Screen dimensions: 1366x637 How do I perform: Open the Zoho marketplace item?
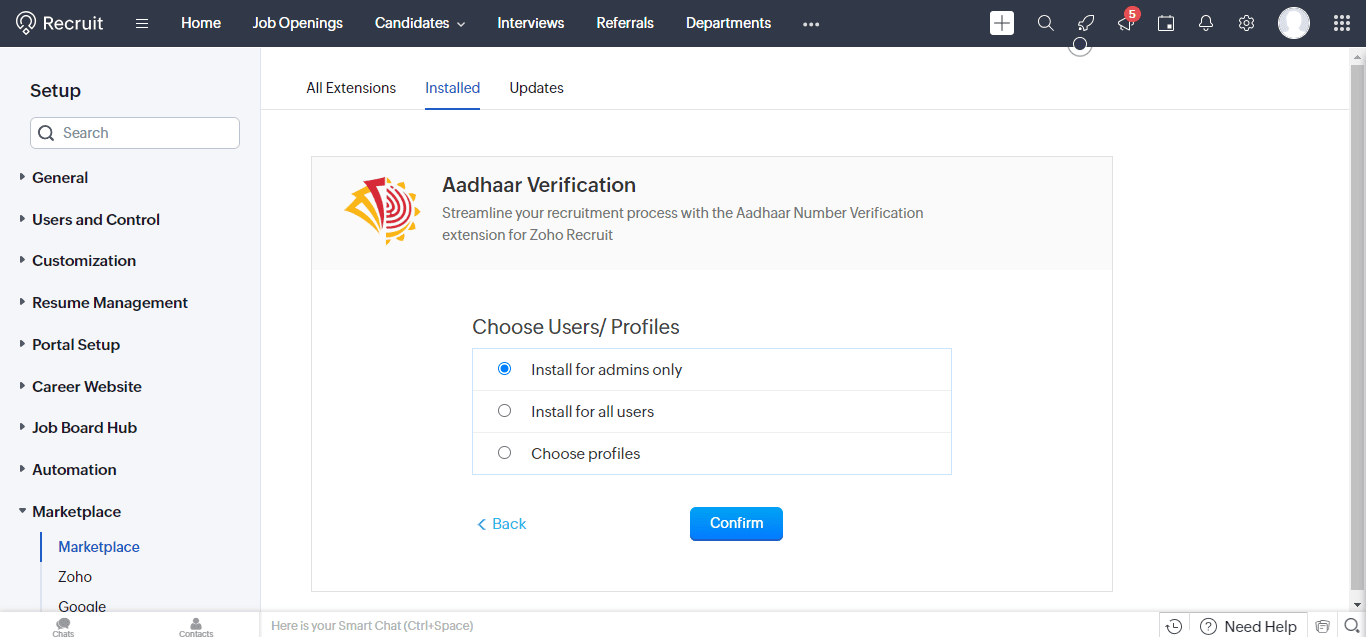(75, 577)
